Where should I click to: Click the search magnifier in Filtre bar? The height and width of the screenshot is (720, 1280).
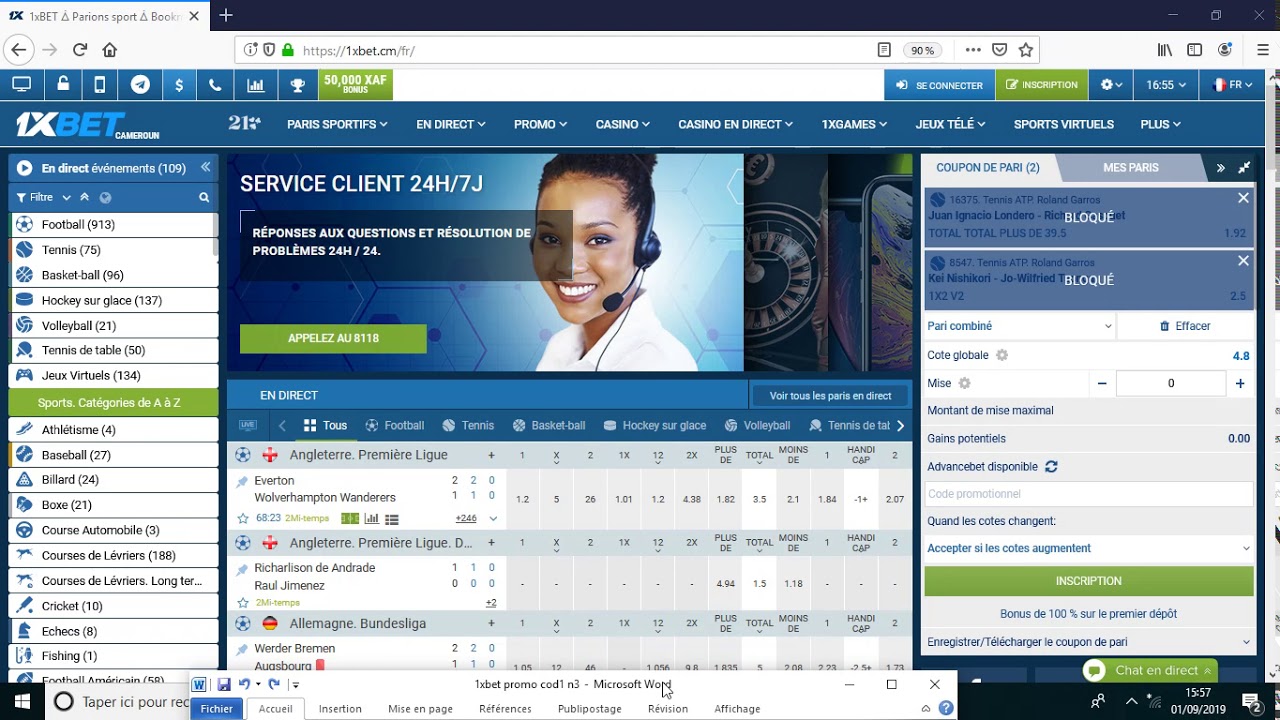tap(204, 198)
